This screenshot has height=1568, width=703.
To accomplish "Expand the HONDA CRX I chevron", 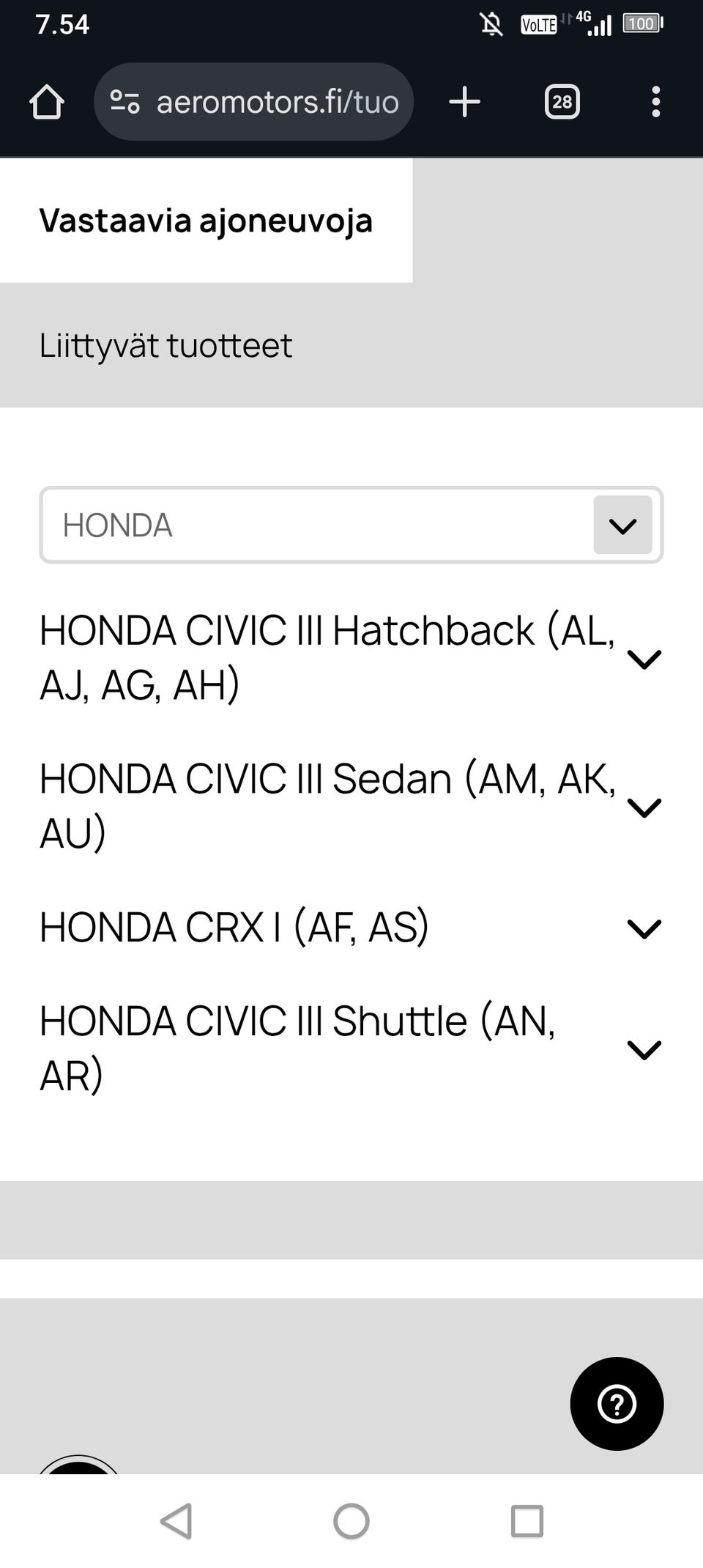I will [x=644, y=928].
